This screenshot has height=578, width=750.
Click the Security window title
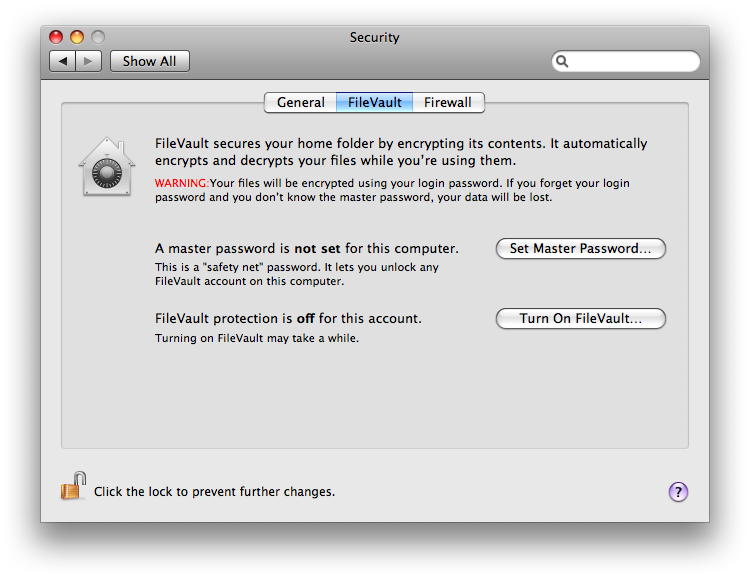tap(375, 37)
